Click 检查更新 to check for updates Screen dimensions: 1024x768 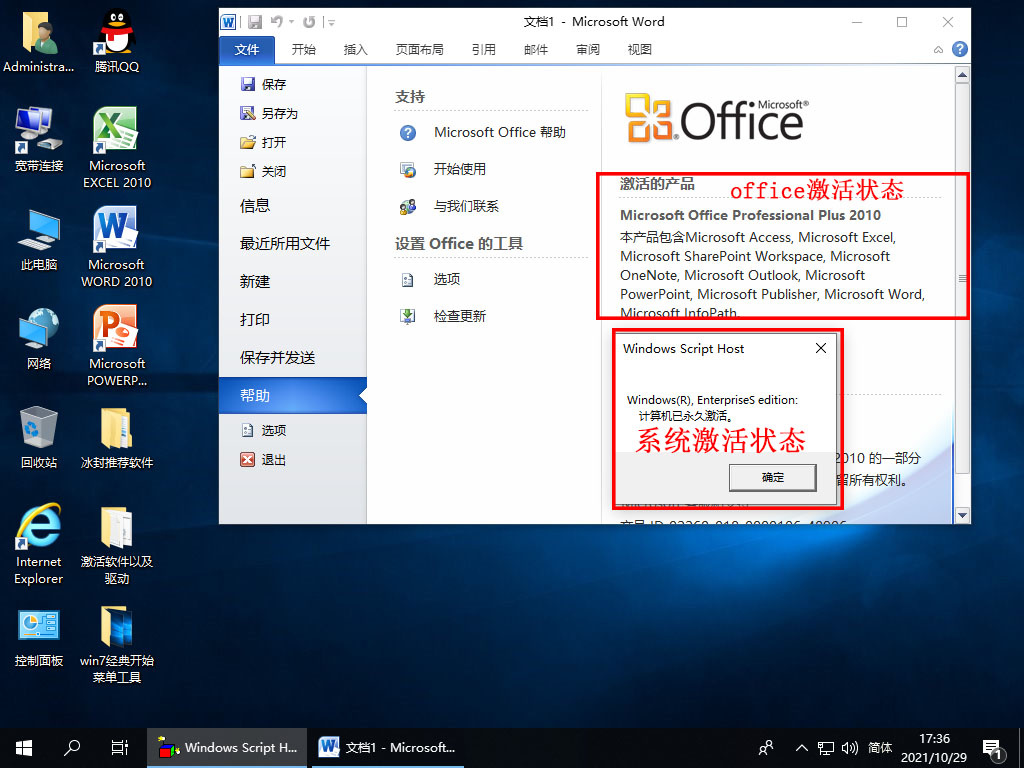coord(443,317)
